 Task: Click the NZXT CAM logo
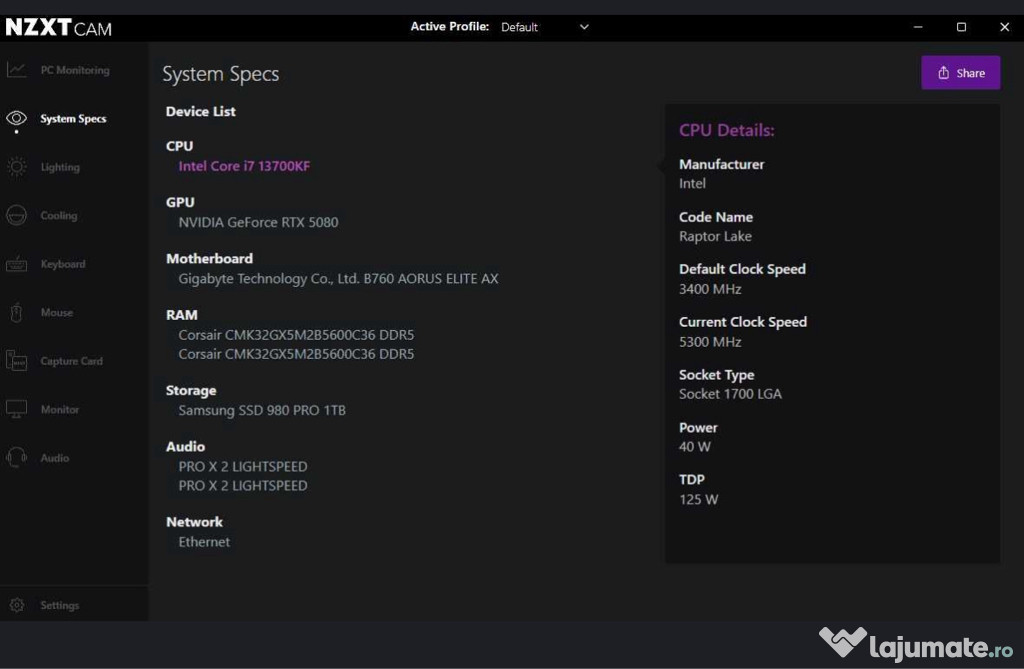[59, 27]
